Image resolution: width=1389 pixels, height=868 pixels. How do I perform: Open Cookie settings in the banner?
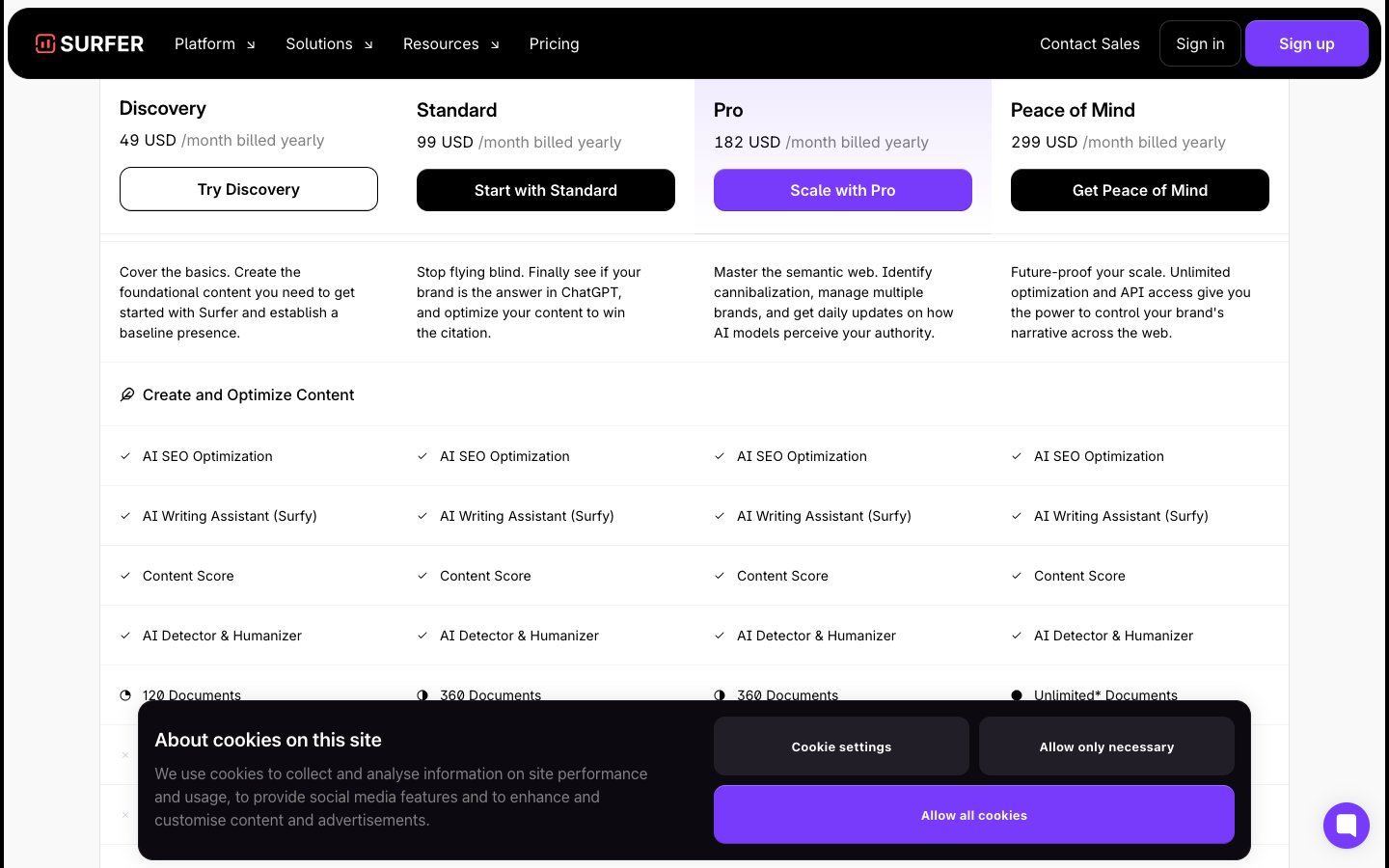click(x=841, y=746)
